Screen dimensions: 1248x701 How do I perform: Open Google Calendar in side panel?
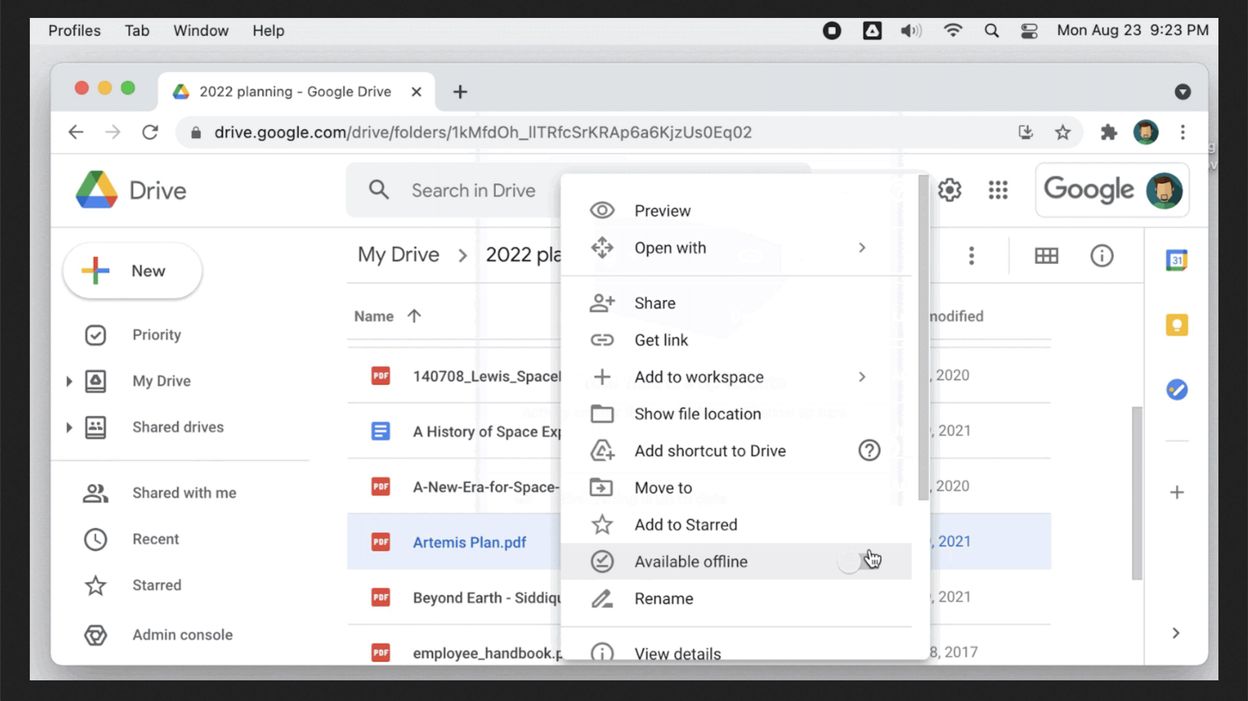[1177, 260]
